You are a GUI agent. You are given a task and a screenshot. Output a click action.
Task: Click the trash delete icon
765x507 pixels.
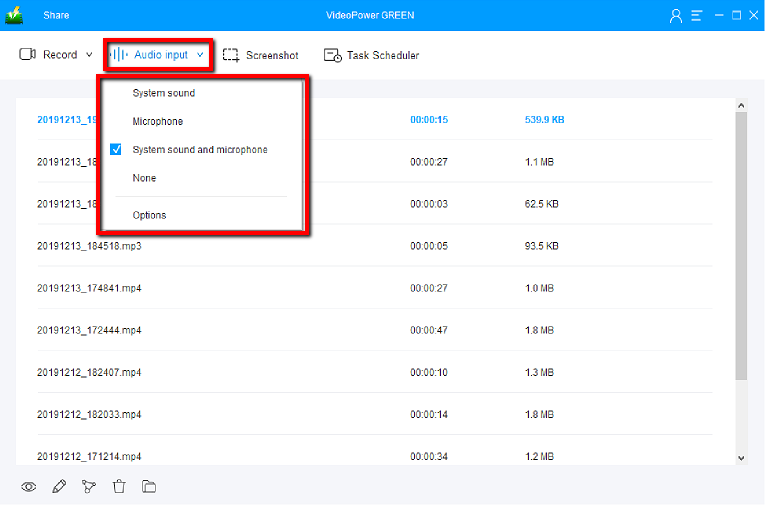(x=119, y=487)
